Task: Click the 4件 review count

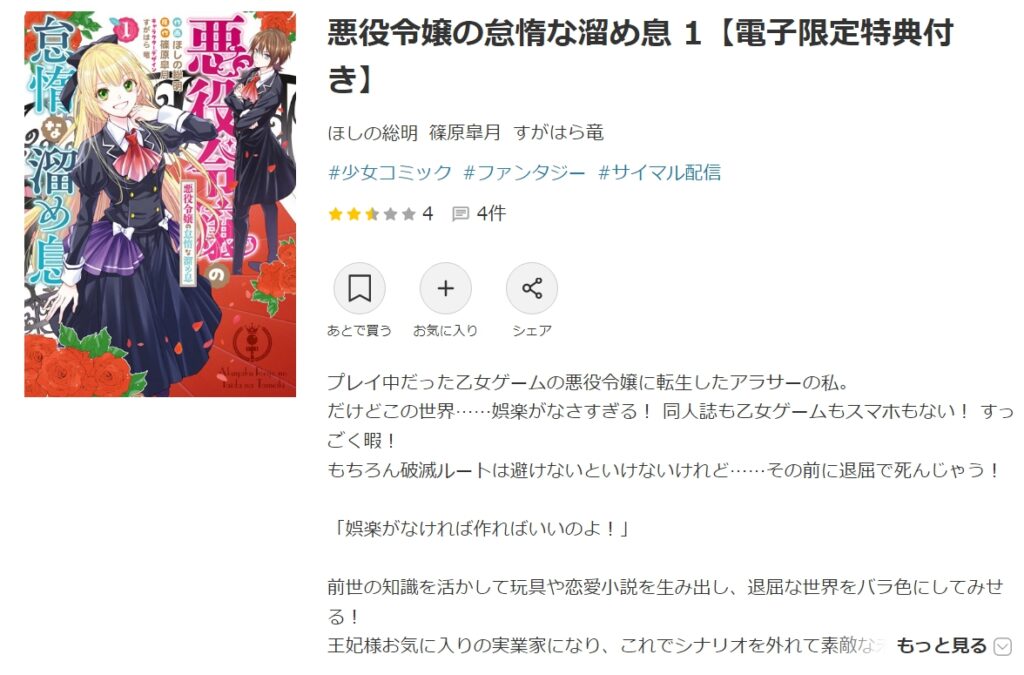Action: click(x=491, y=213)
